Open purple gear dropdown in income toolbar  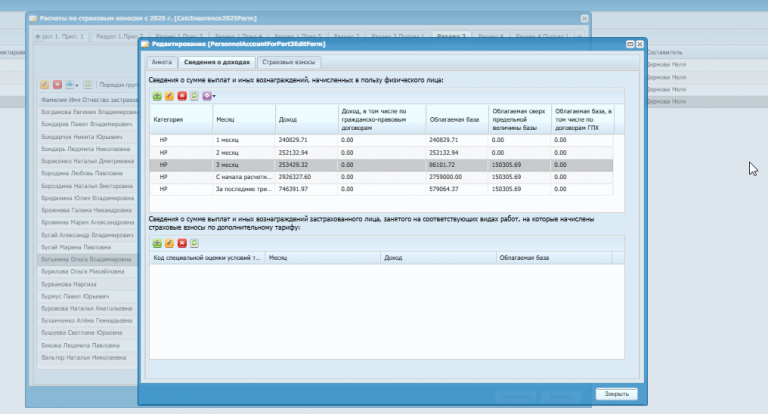click(x=209, y=96)
